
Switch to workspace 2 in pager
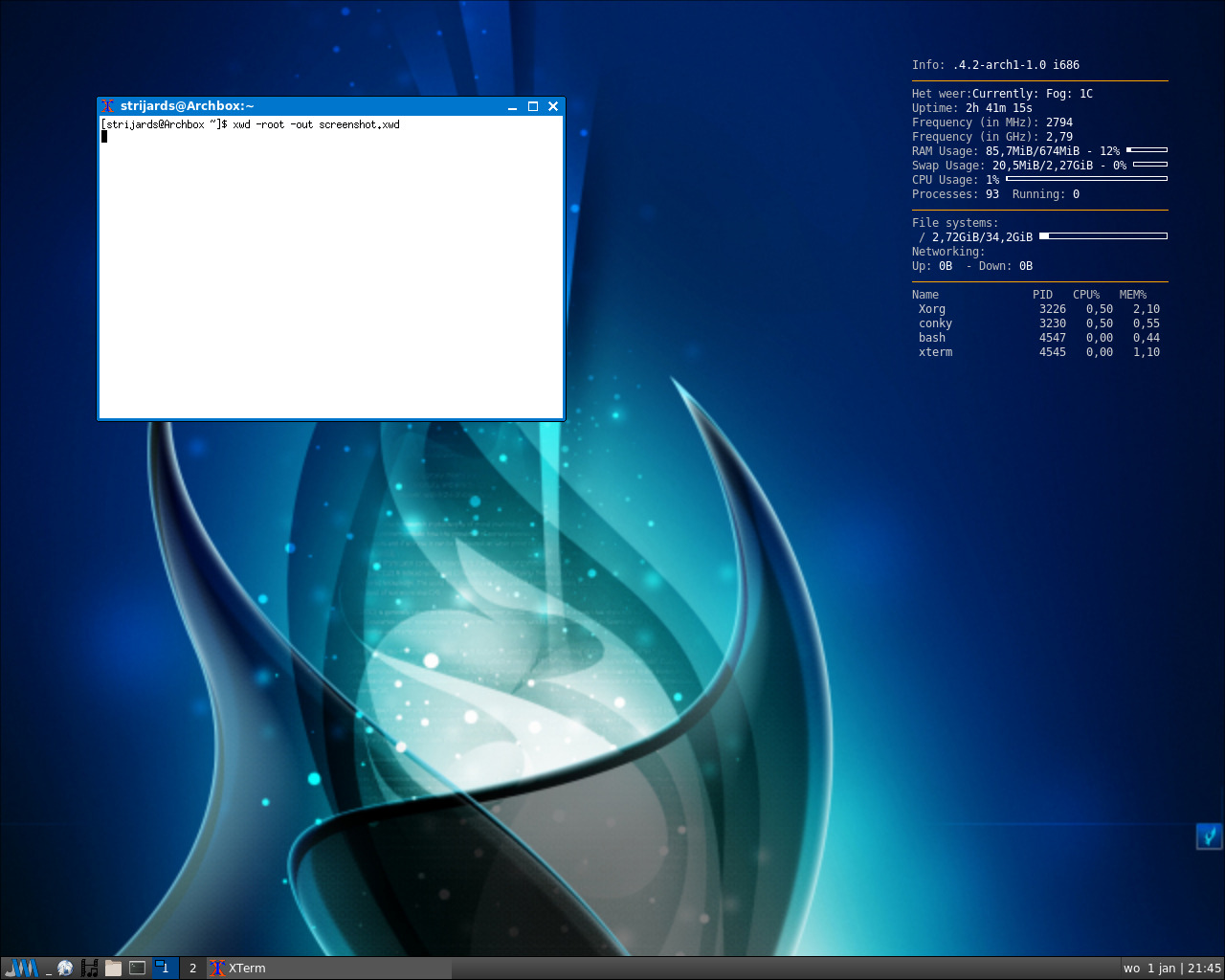point(192,968)
